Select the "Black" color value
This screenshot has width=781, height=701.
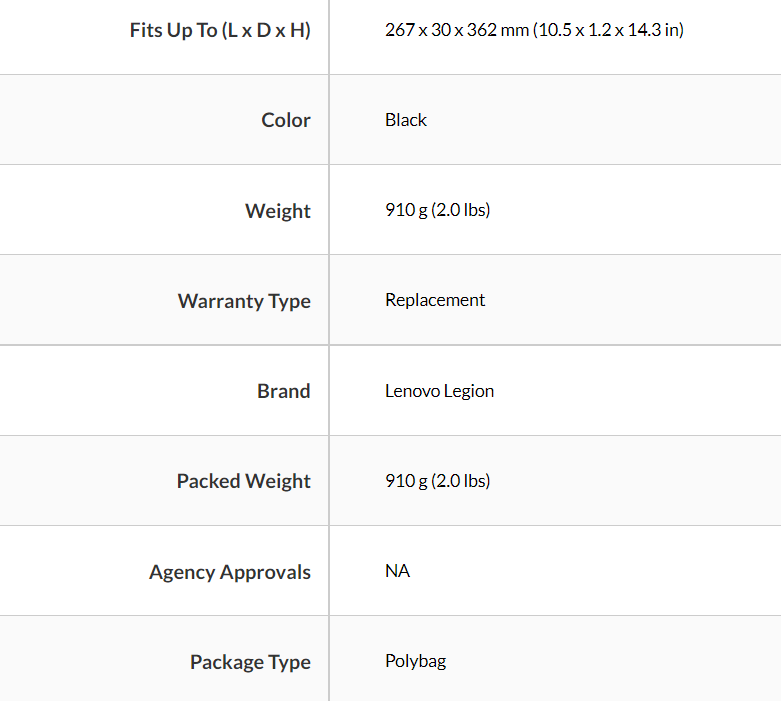click(406, 120)
